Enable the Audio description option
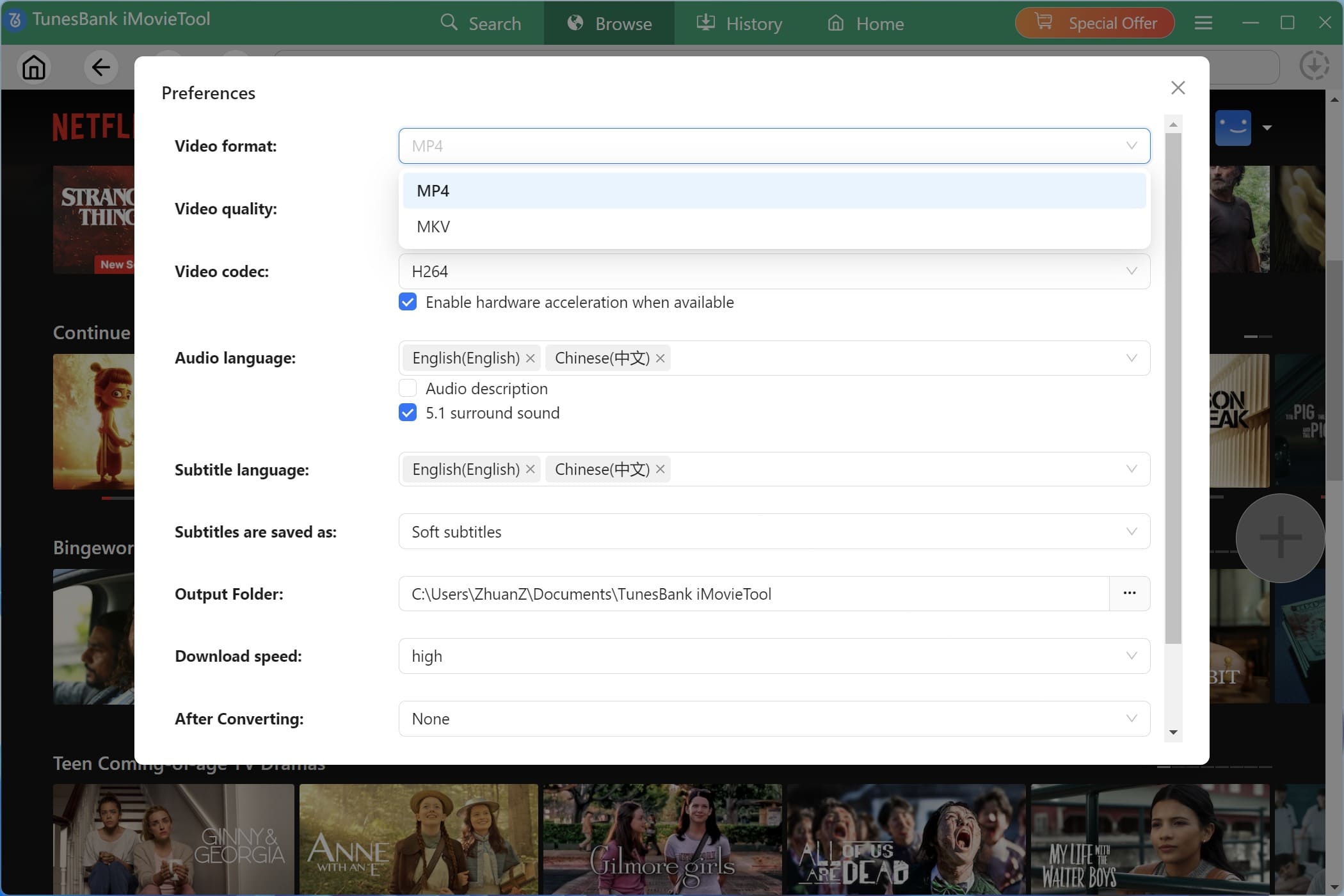This screenshot has width=1344, height=896. pos(408,388)
